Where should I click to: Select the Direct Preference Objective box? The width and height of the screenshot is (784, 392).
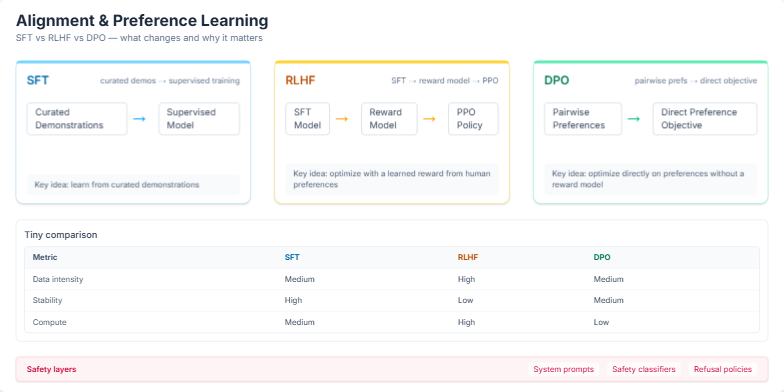705,119
